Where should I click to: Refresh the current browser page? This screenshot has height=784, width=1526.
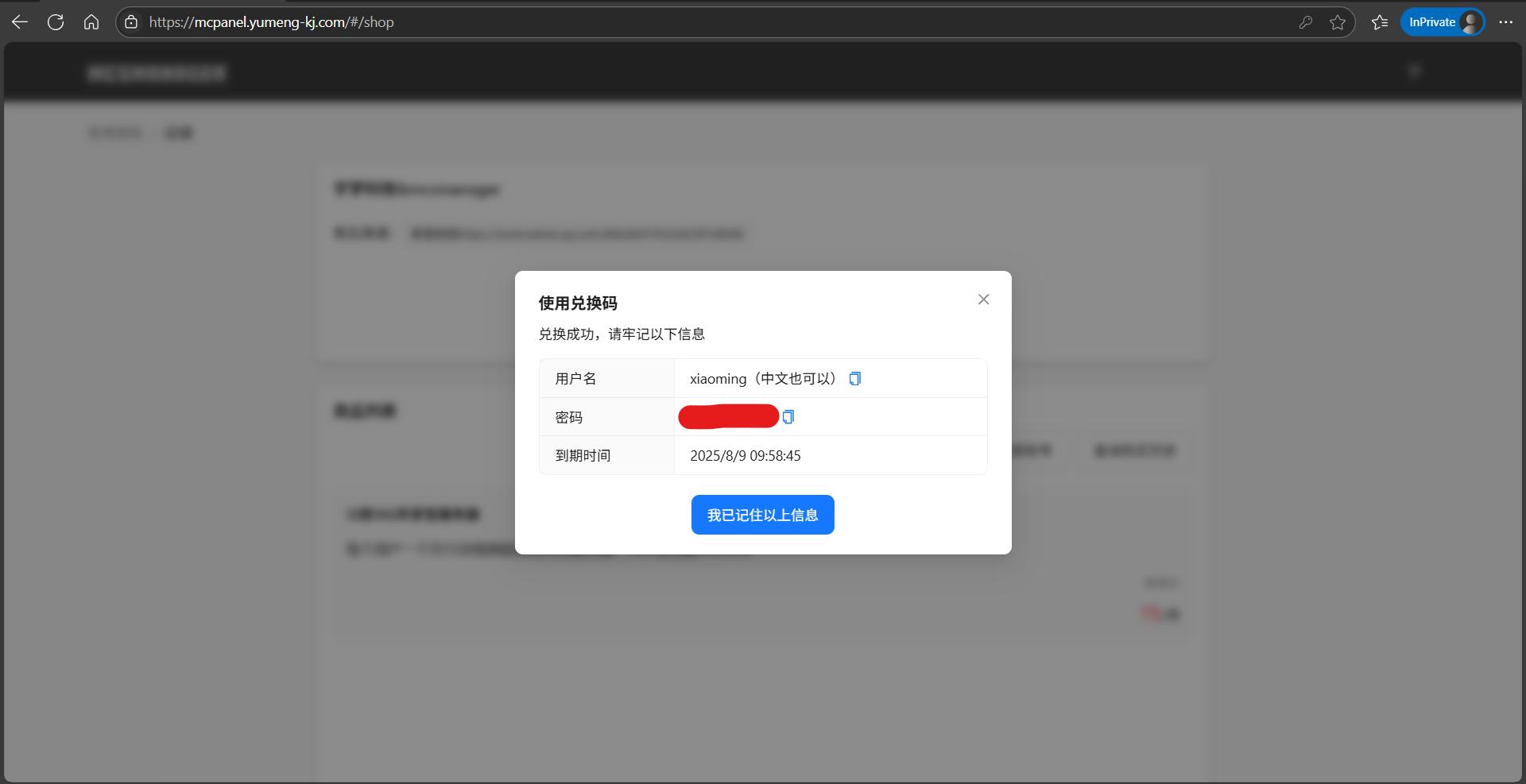[56, 22]
